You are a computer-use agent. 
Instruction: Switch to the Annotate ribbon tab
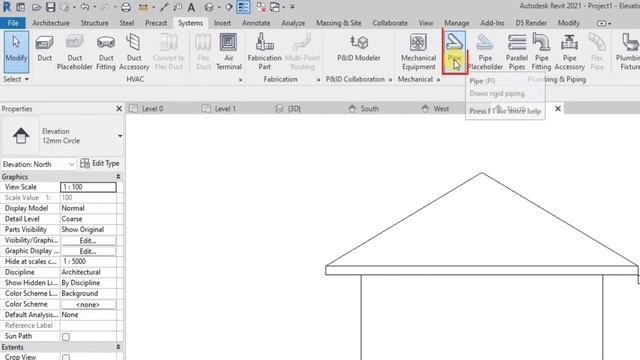click(256, 23)
